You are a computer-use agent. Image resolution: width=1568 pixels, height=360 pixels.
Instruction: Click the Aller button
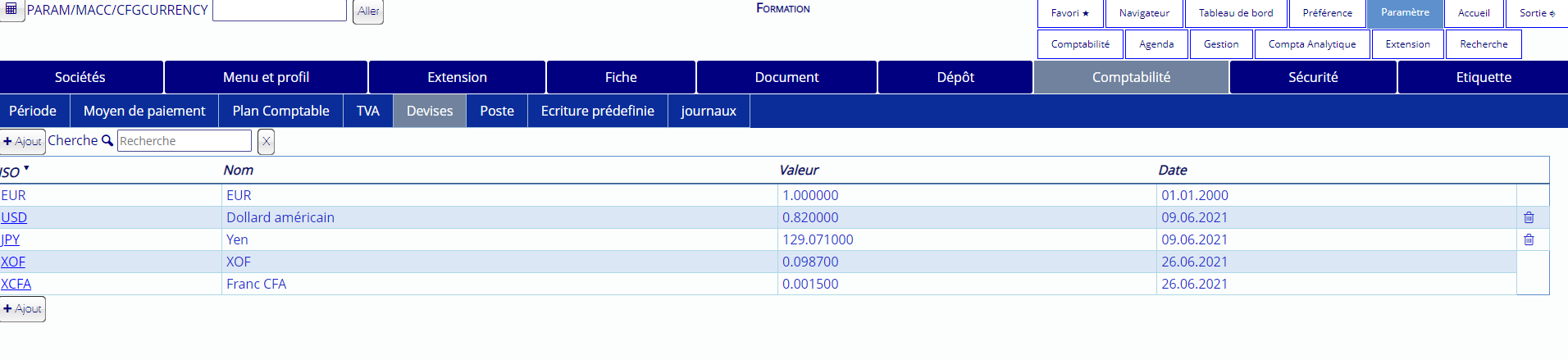(x=368, y=11)
